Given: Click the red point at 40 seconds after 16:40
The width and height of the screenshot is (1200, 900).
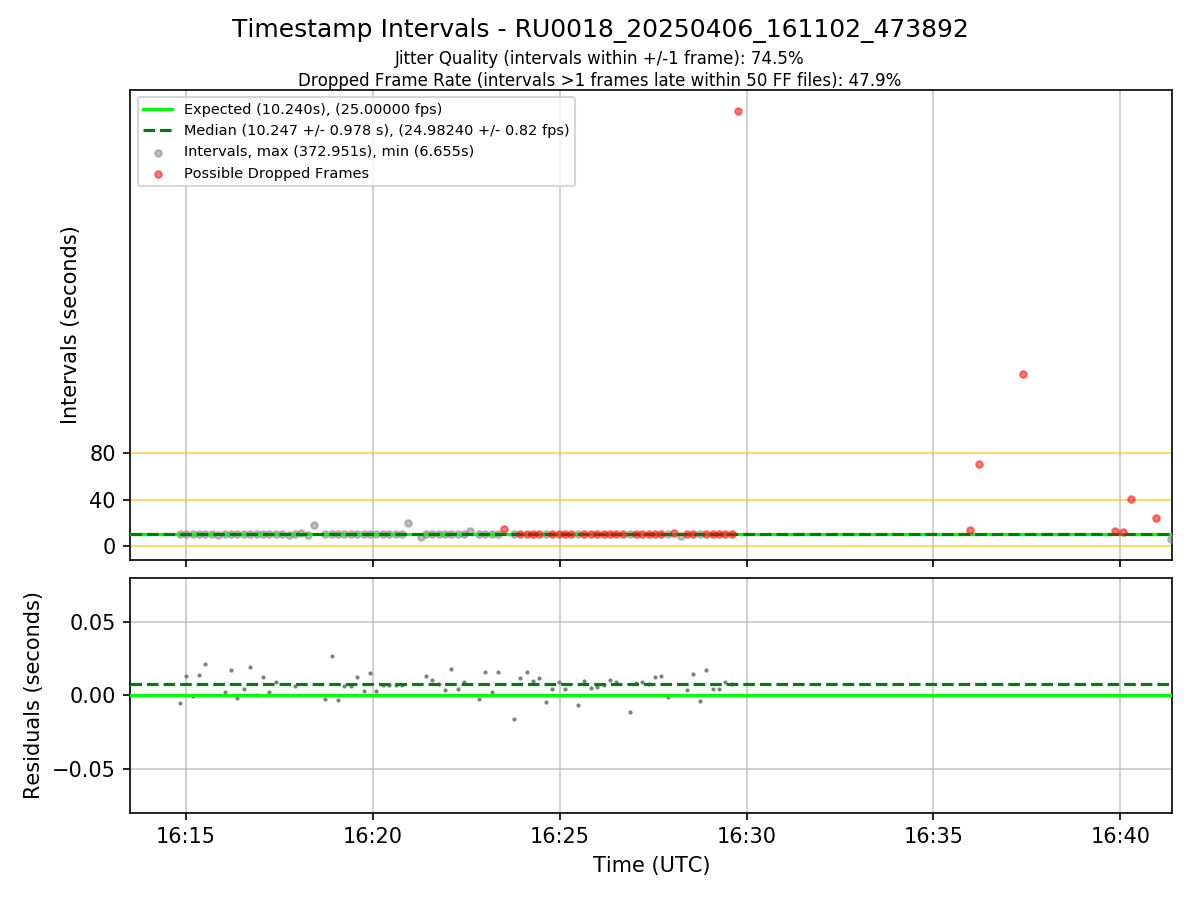Looking at the screenshot, I should click(1131, 499).
